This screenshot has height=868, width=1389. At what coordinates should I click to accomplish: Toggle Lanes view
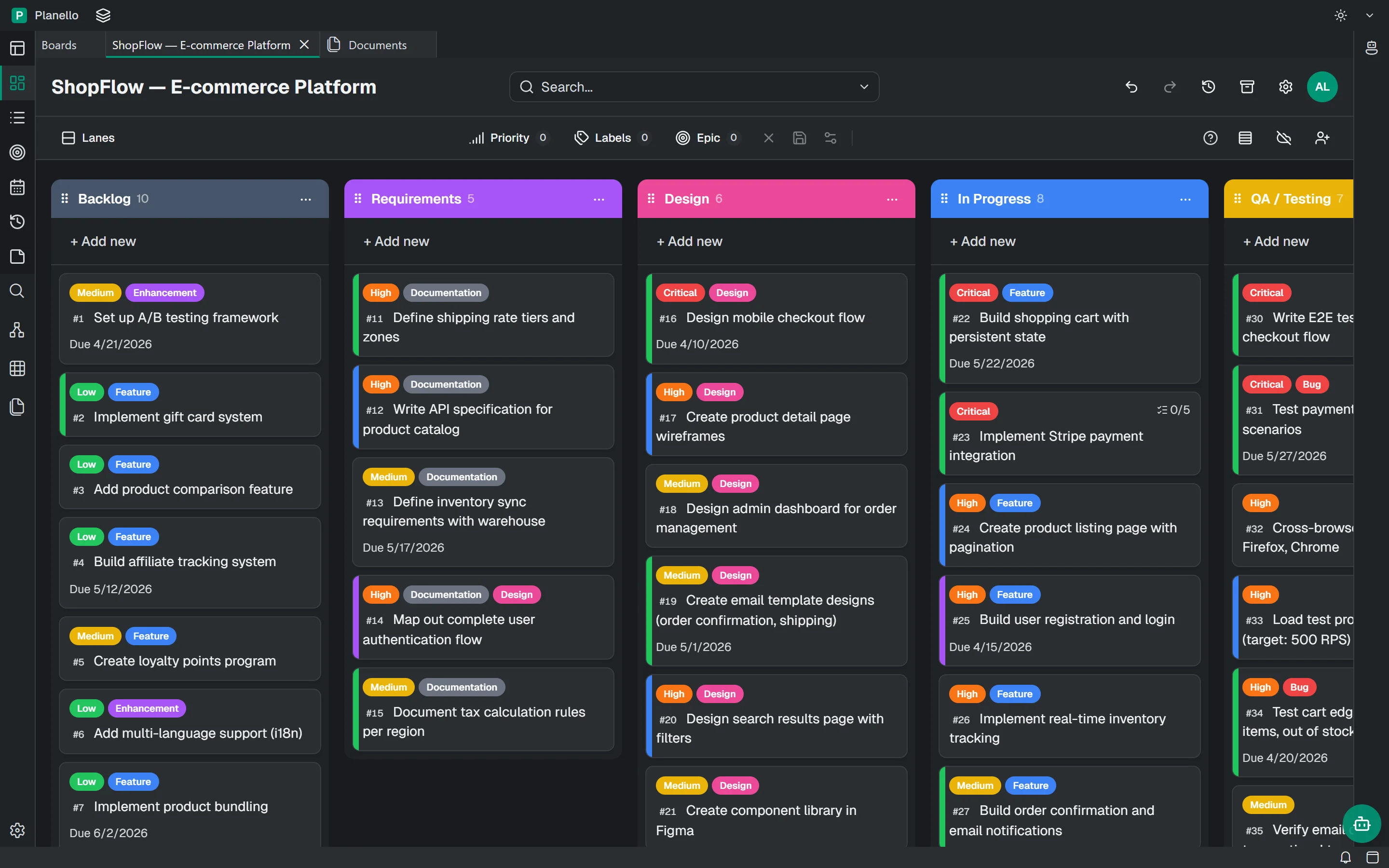pyautogui.click(x=88, y=138)
